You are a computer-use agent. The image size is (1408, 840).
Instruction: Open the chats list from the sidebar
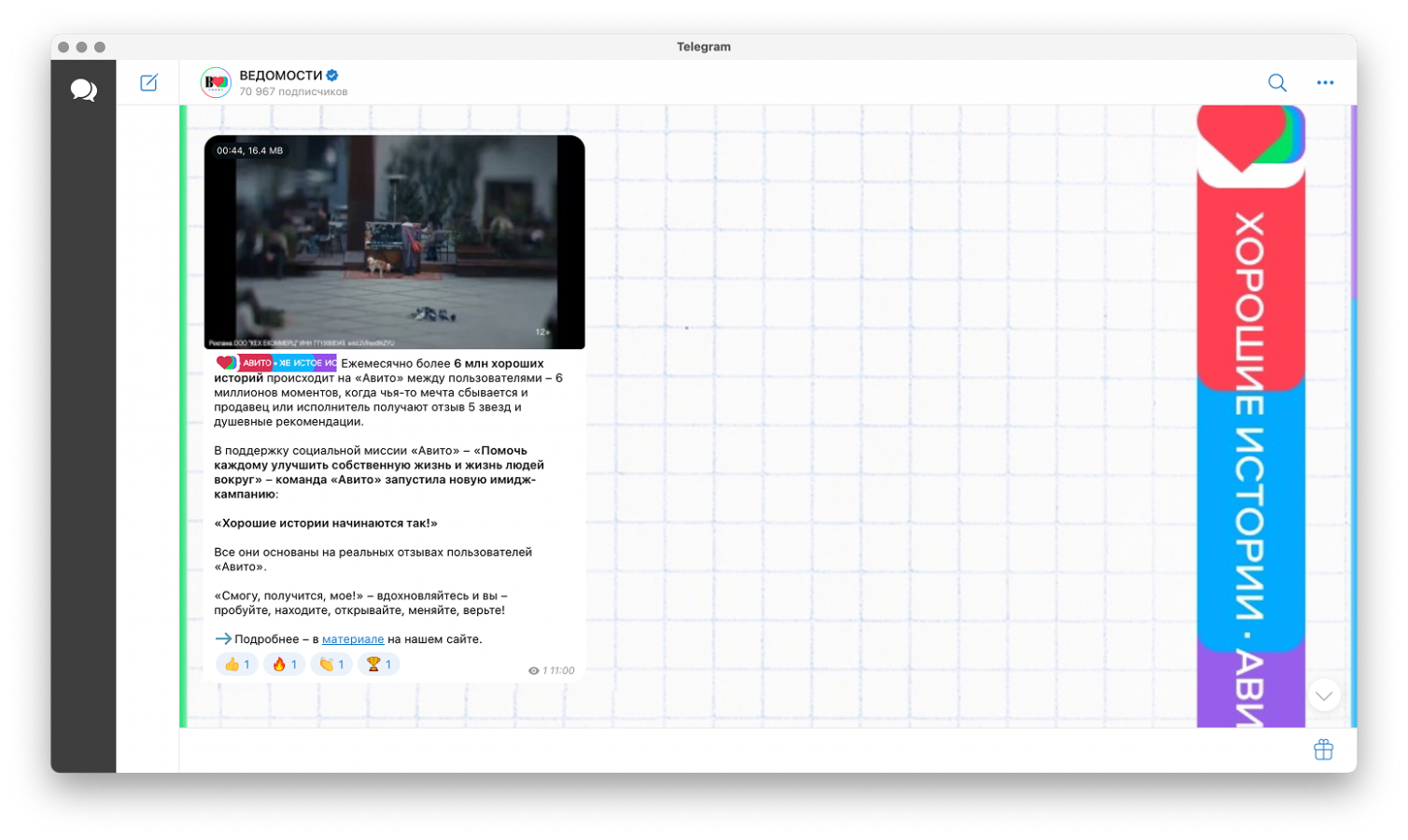tap(83, 90)
